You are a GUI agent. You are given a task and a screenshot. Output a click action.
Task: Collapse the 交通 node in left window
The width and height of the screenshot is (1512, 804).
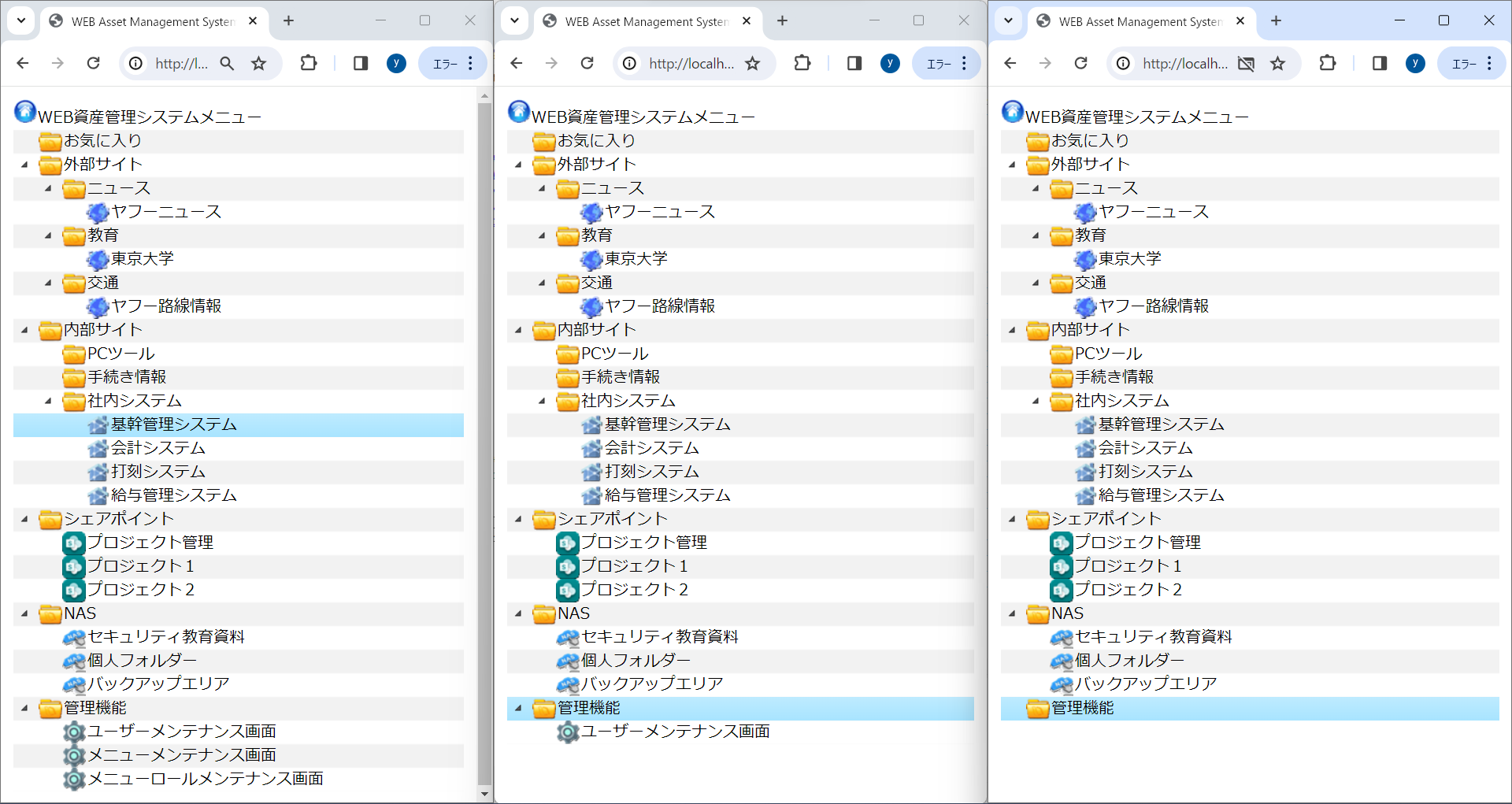coord(48,283)
